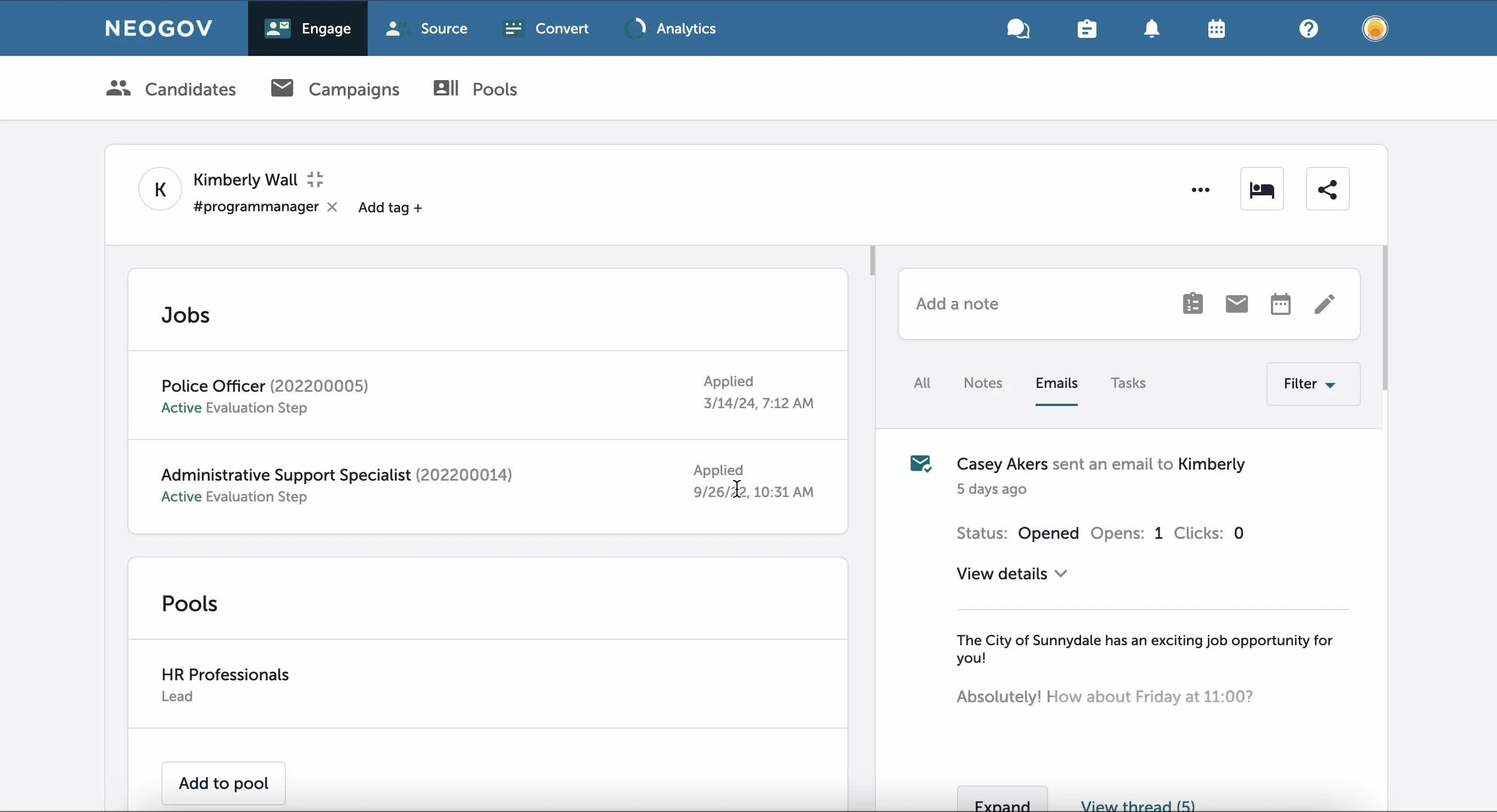Click the NEOGOV logo
Viewport: 1497px width, 812px height.
pyautogui.click(x=159, y=29)
